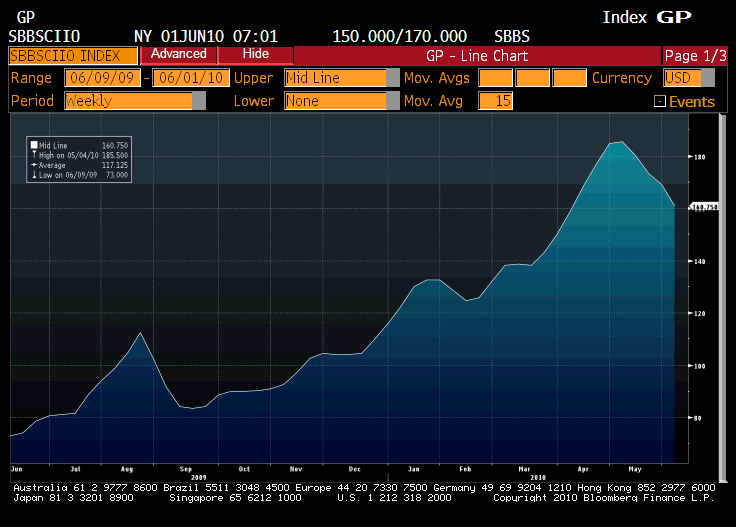Screen dimensions: 736x527
Task: Click the third Mov. Avgs input box
Action: pos(569,78)
